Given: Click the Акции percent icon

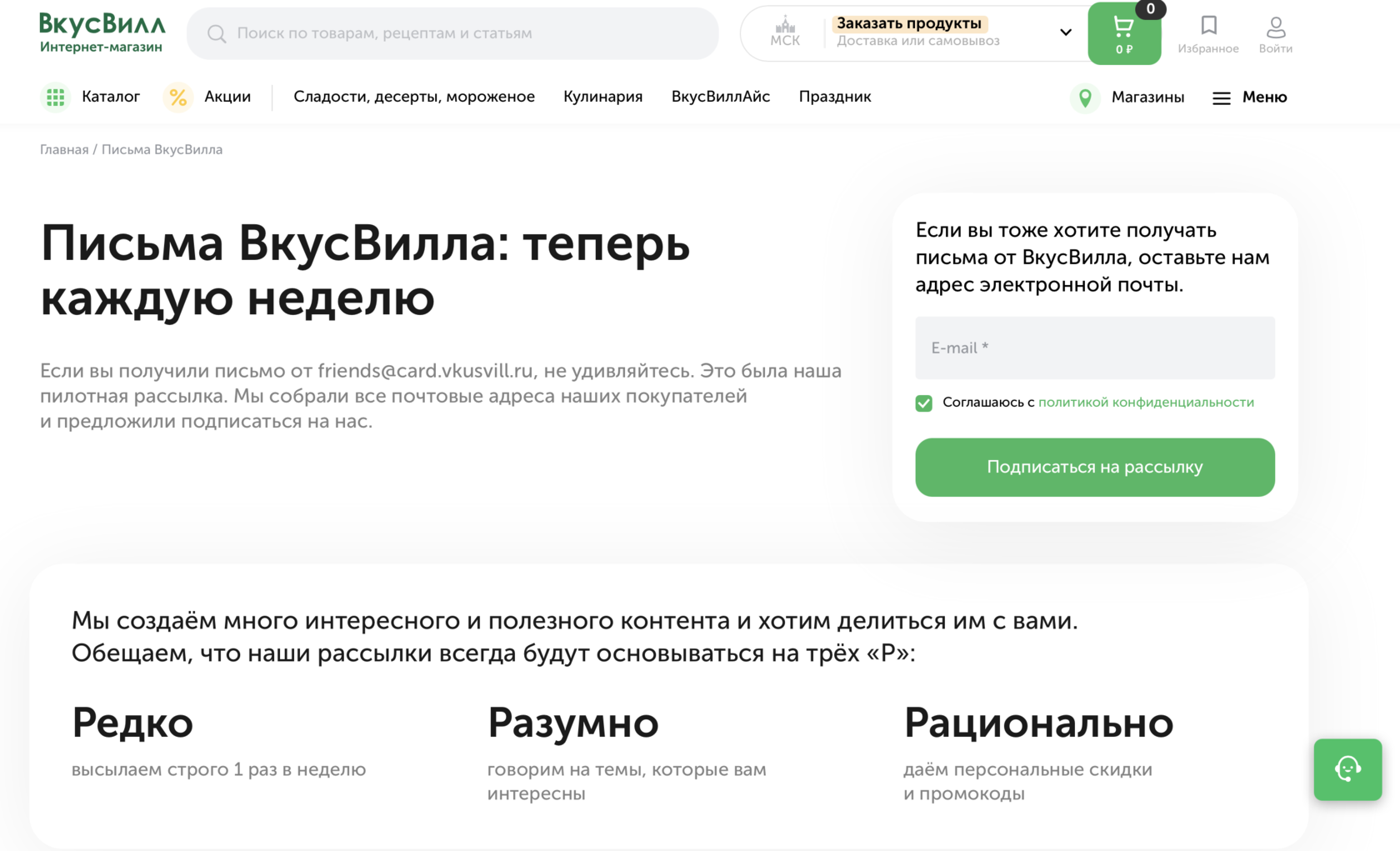Looking at the screenshot, I should [177, 98].
